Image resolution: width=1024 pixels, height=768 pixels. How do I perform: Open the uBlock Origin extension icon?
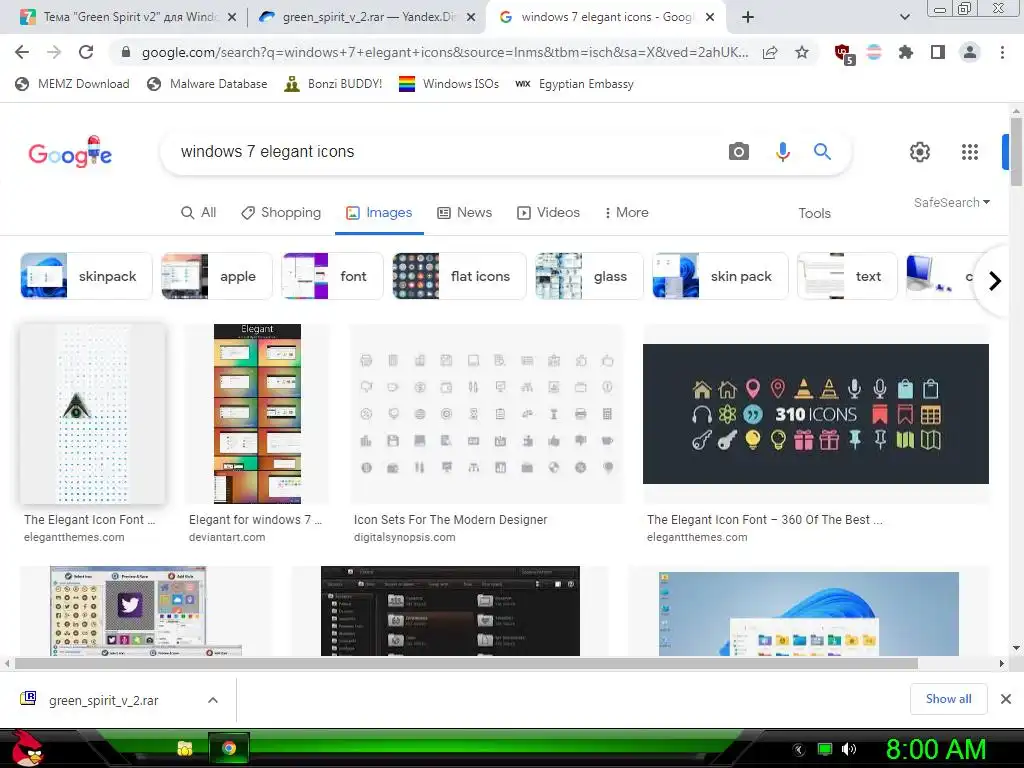coord(844,54)
